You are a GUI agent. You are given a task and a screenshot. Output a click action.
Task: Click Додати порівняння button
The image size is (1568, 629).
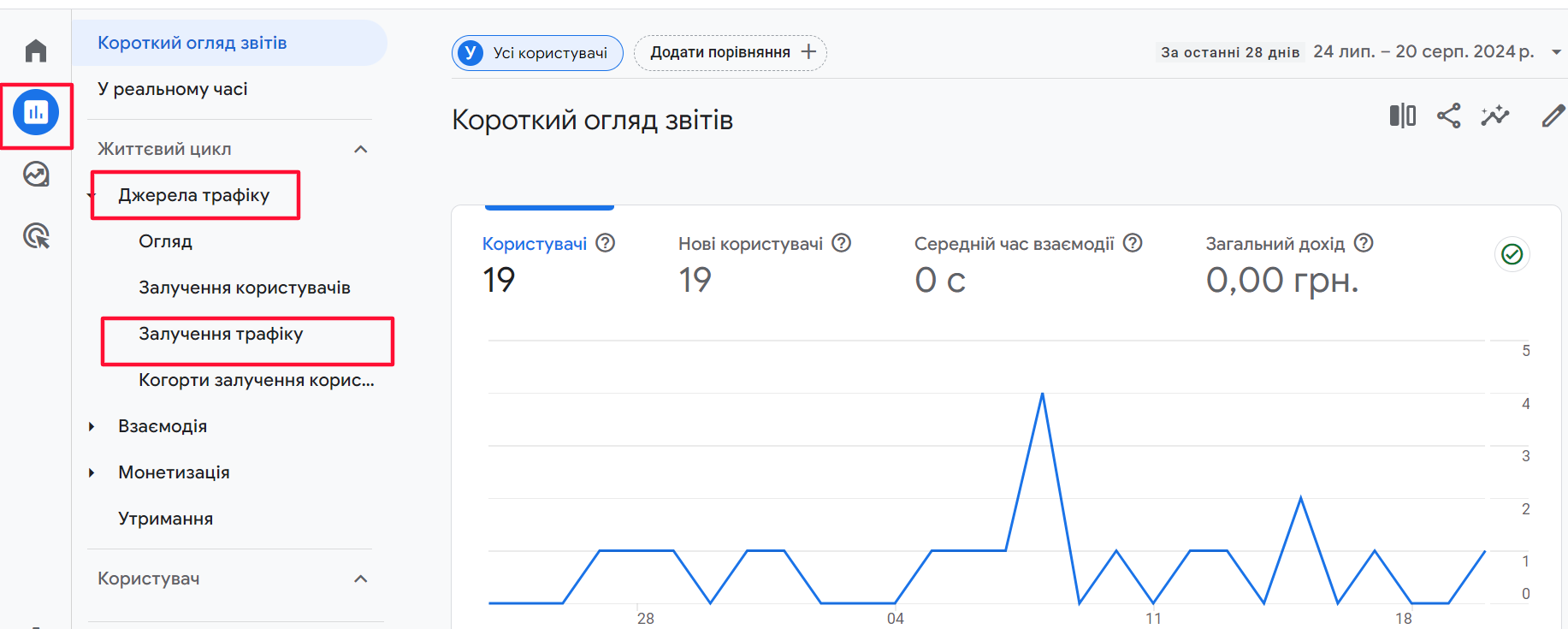coord(731,53)
